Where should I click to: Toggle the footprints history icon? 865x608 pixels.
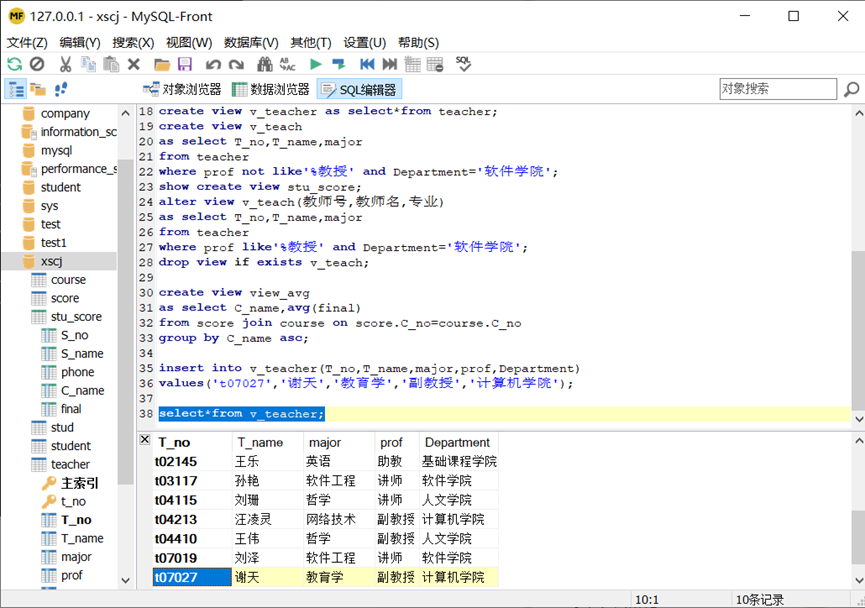click(59, 89)
